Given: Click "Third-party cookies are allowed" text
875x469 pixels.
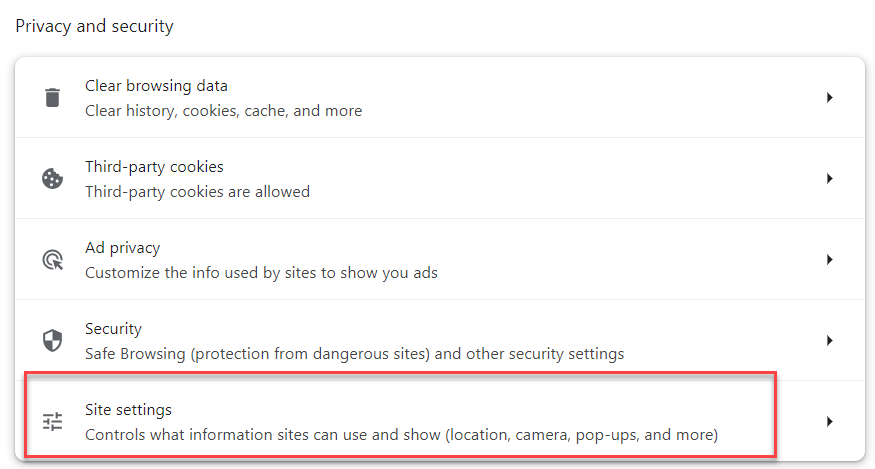Looking at the screenshot, I should coord(197,192).
